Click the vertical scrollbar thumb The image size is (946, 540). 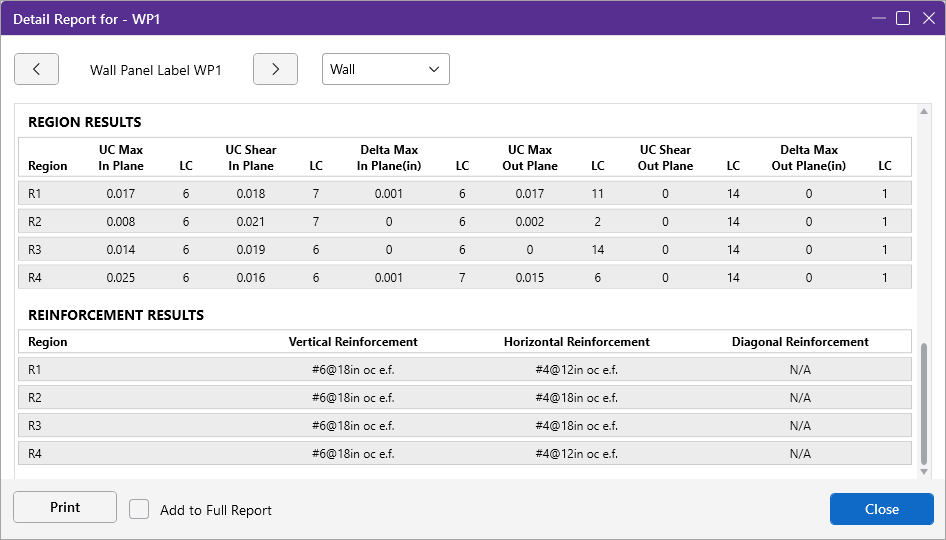pos(923,404)
